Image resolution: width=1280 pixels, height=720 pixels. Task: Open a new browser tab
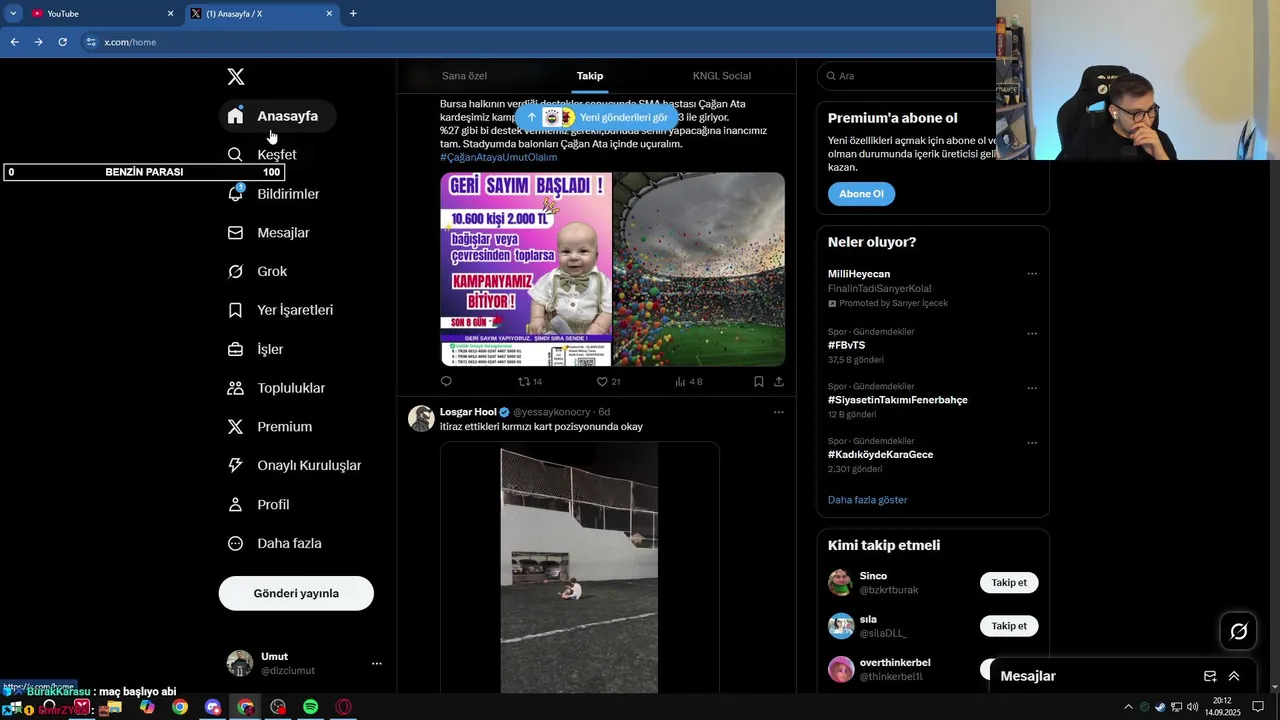(x=353, y=14)
